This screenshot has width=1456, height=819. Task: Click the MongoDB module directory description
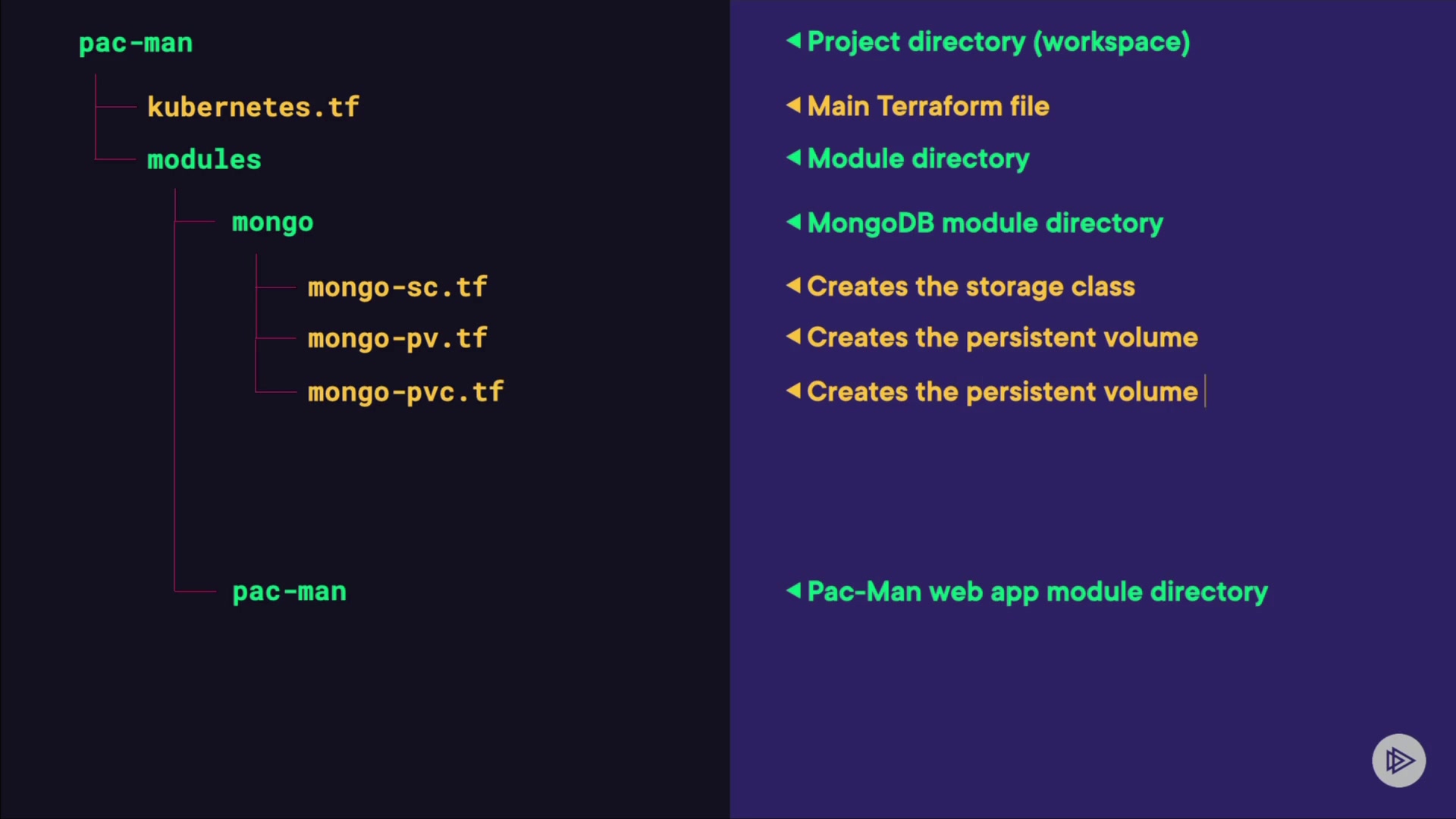(x=984, y=223)
